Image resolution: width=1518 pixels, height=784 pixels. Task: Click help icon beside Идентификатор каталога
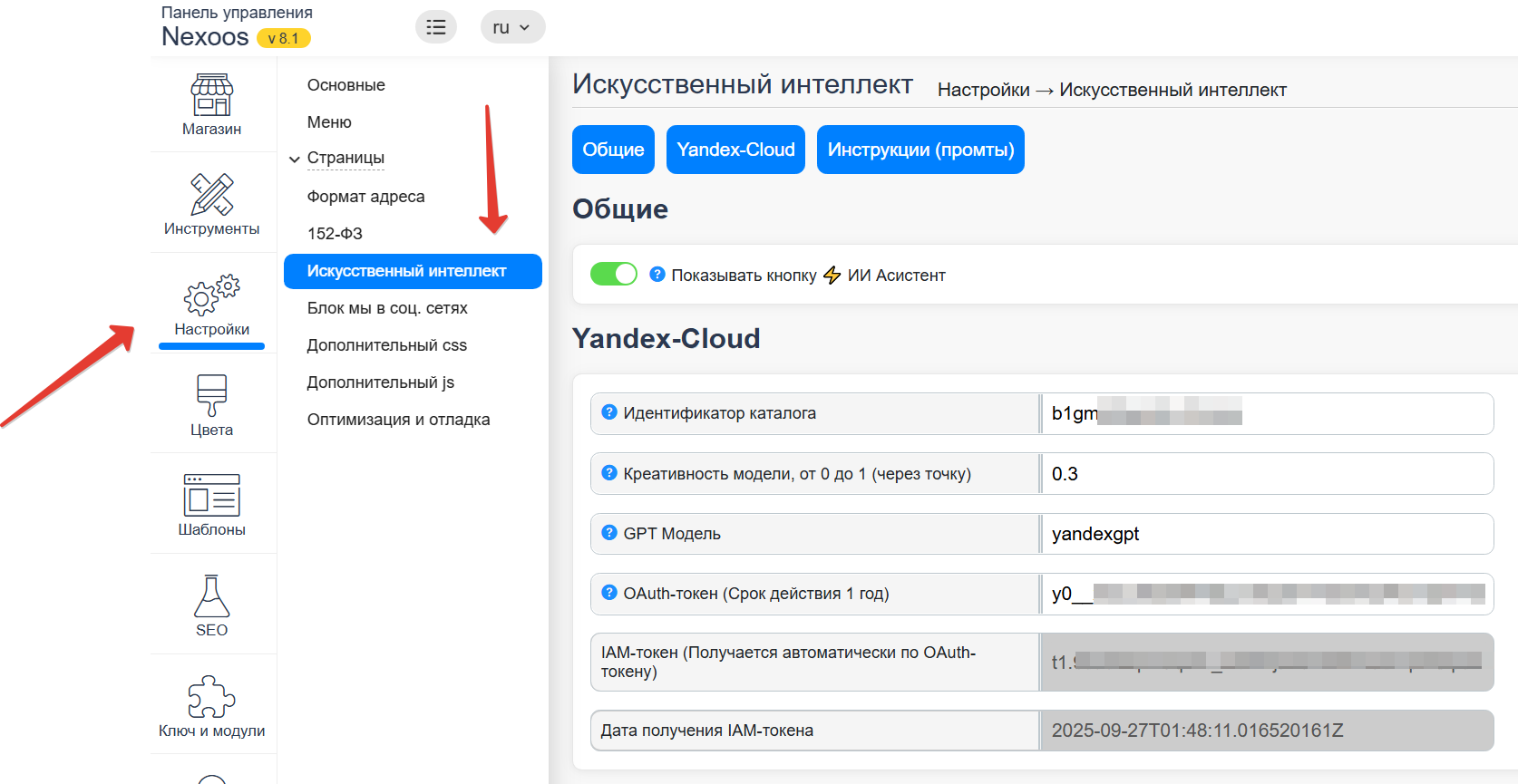pos(609,412)
